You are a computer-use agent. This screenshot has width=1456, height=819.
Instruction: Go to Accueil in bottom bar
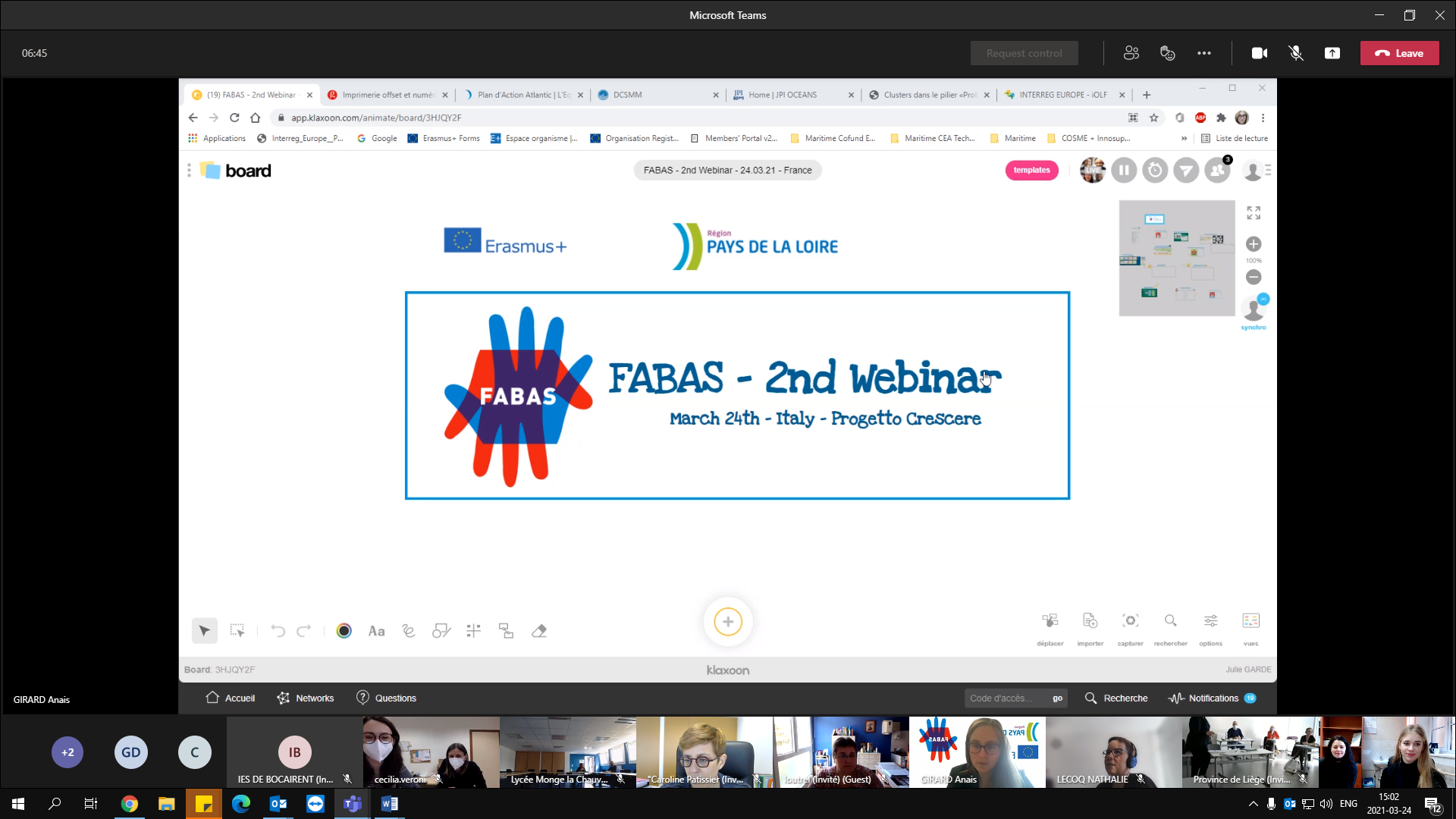coord(231,698)
